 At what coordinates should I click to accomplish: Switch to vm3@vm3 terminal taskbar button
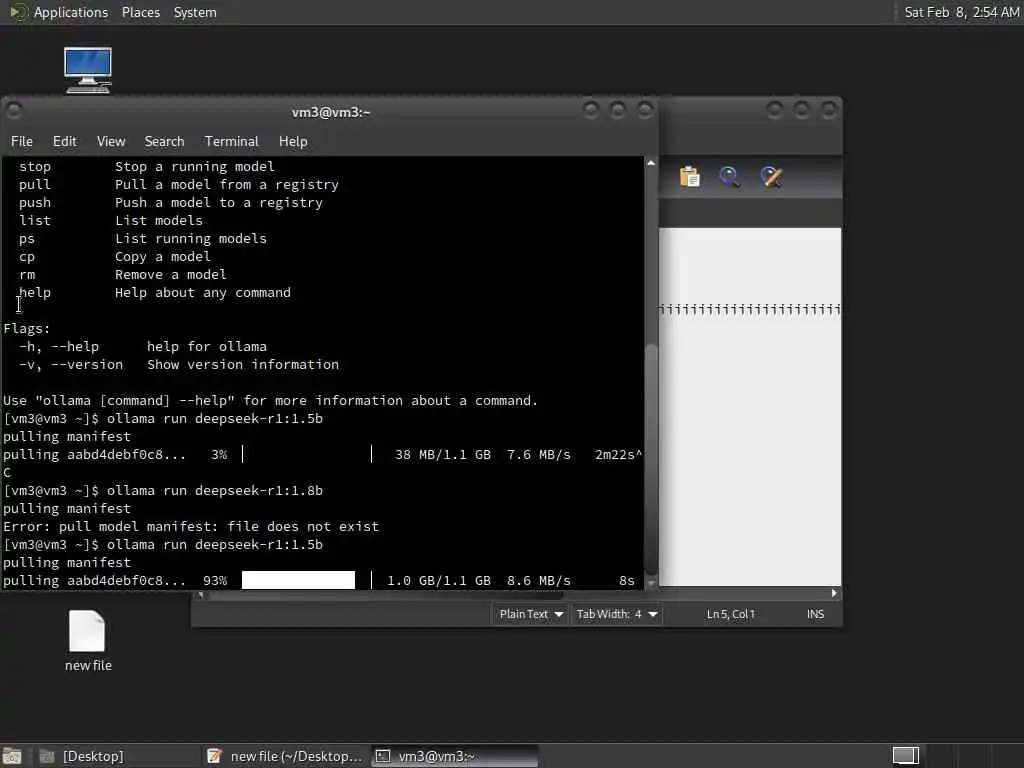coord(455,756)
